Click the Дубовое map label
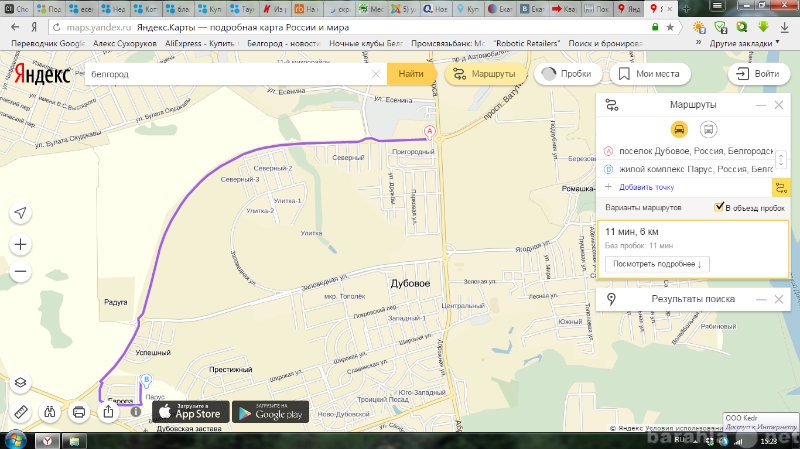800x449 pixels. tap(410, 283)
